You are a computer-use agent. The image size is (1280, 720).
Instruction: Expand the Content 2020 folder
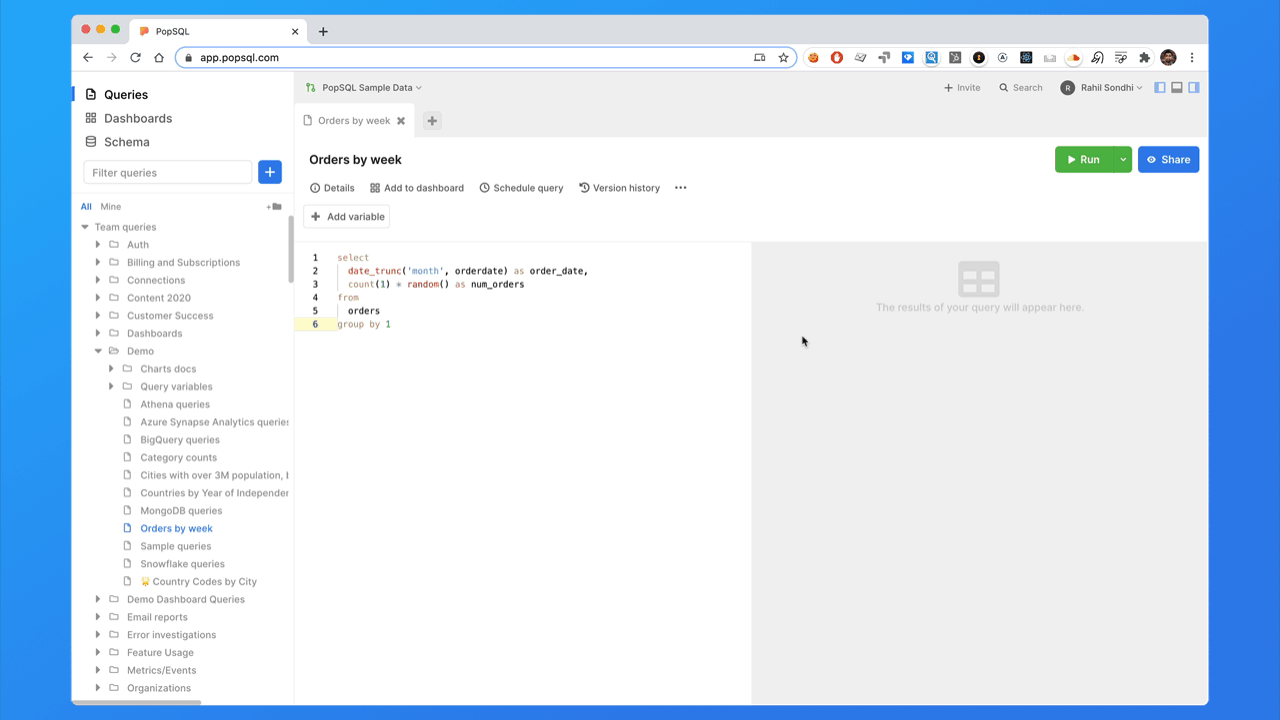[x=98, y=298]
